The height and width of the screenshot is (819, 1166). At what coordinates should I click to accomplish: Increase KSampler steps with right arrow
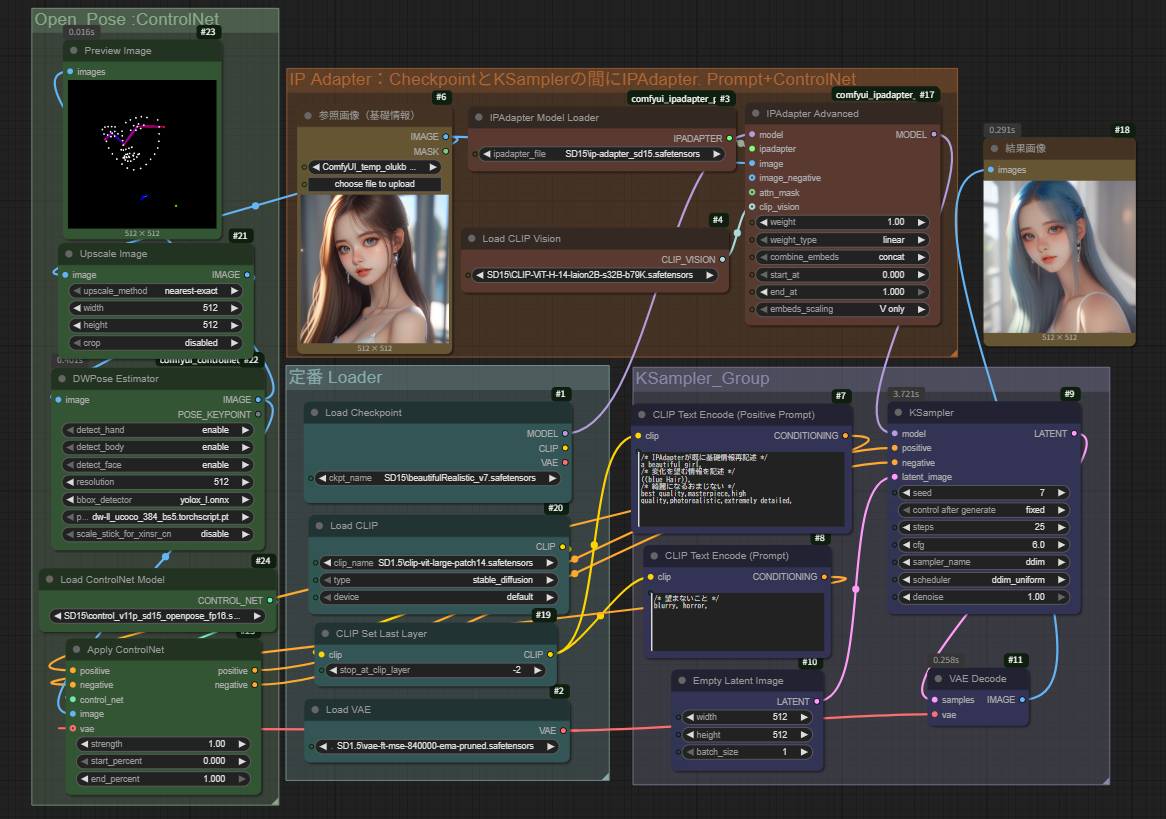(1061, 528)
